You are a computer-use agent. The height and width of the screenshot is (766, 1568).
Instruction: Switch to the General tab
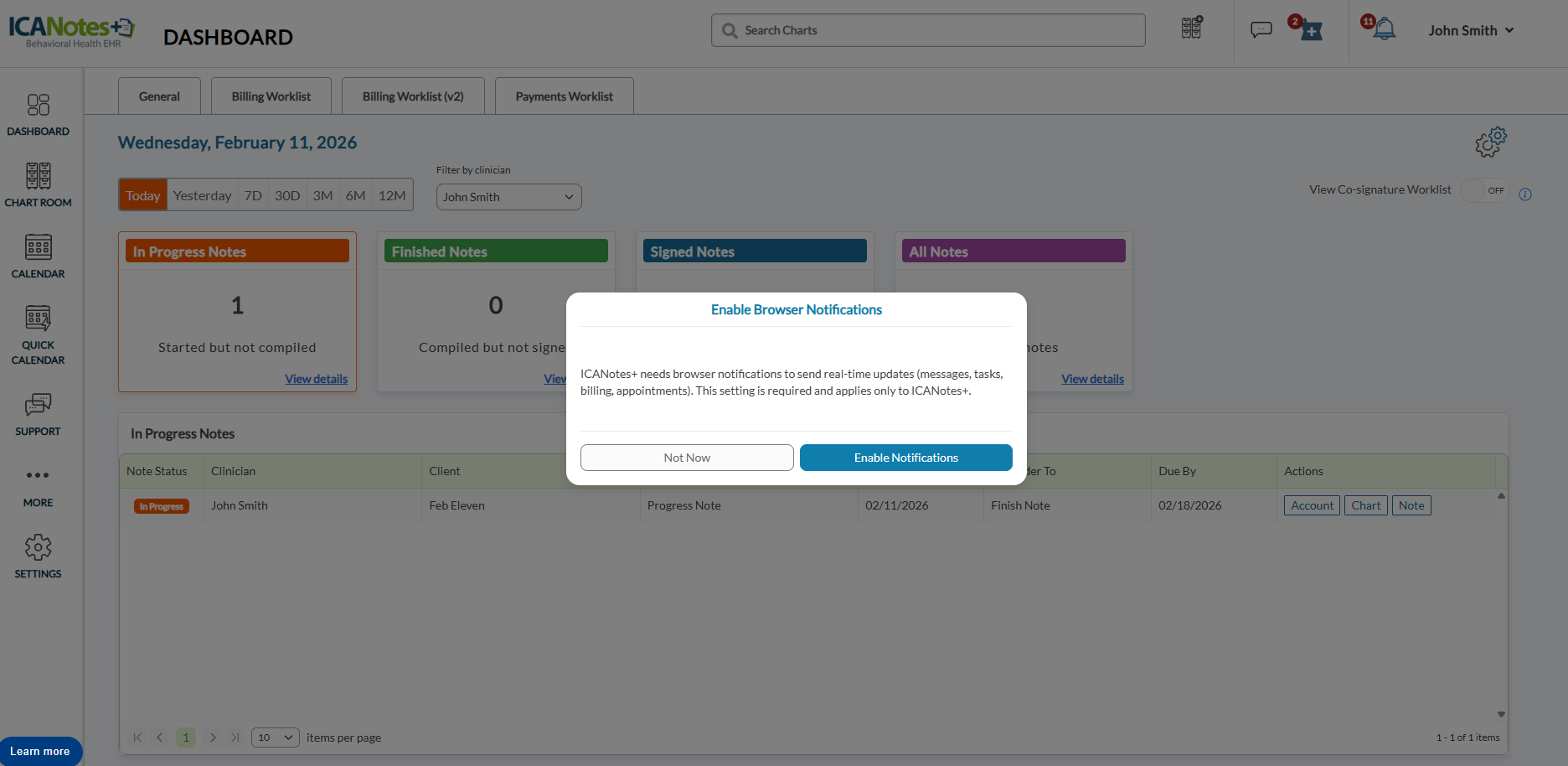pyautogui.click(x=159, y=96)
